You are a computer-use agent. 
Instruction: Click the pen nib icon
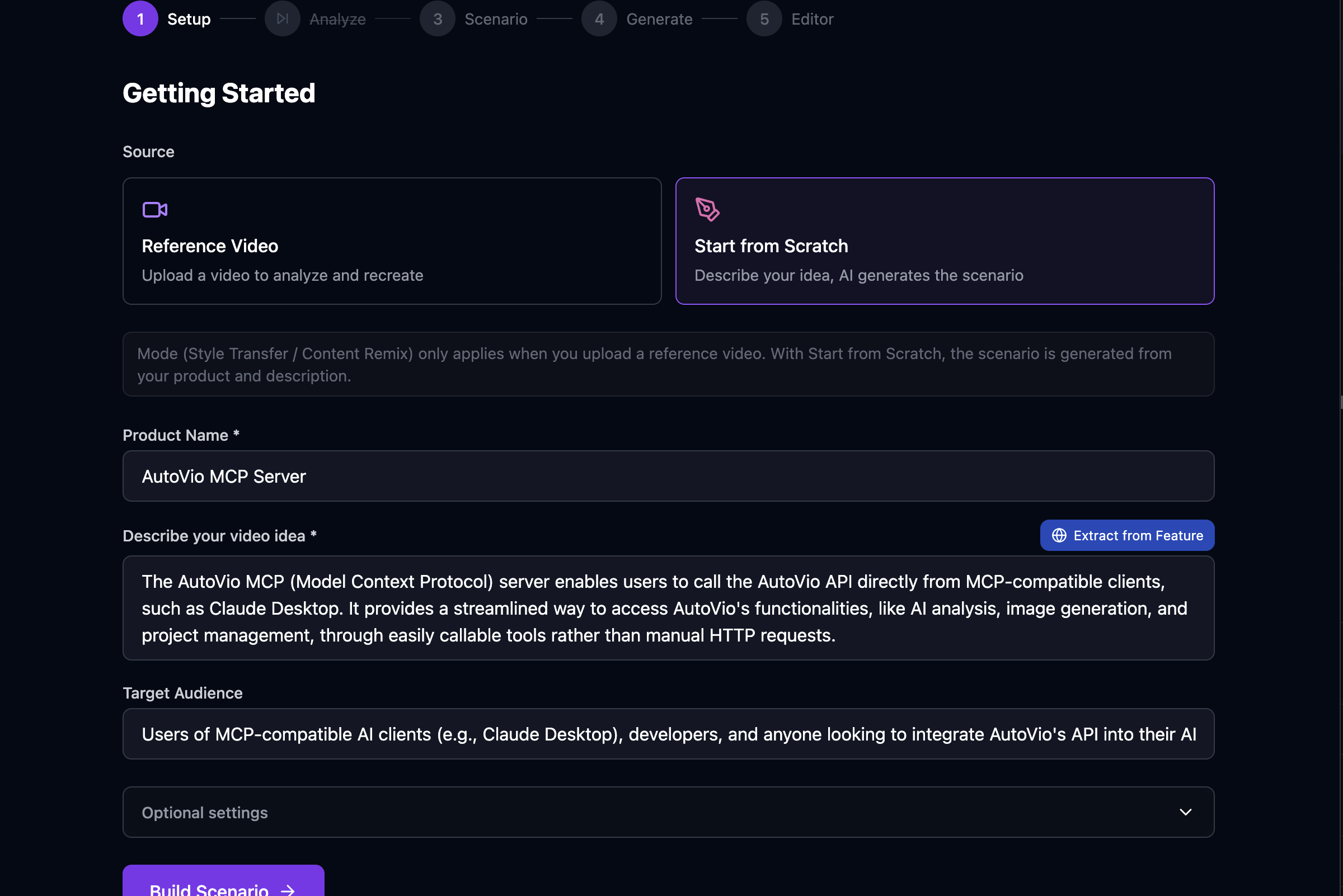click(x=707, y=209)
